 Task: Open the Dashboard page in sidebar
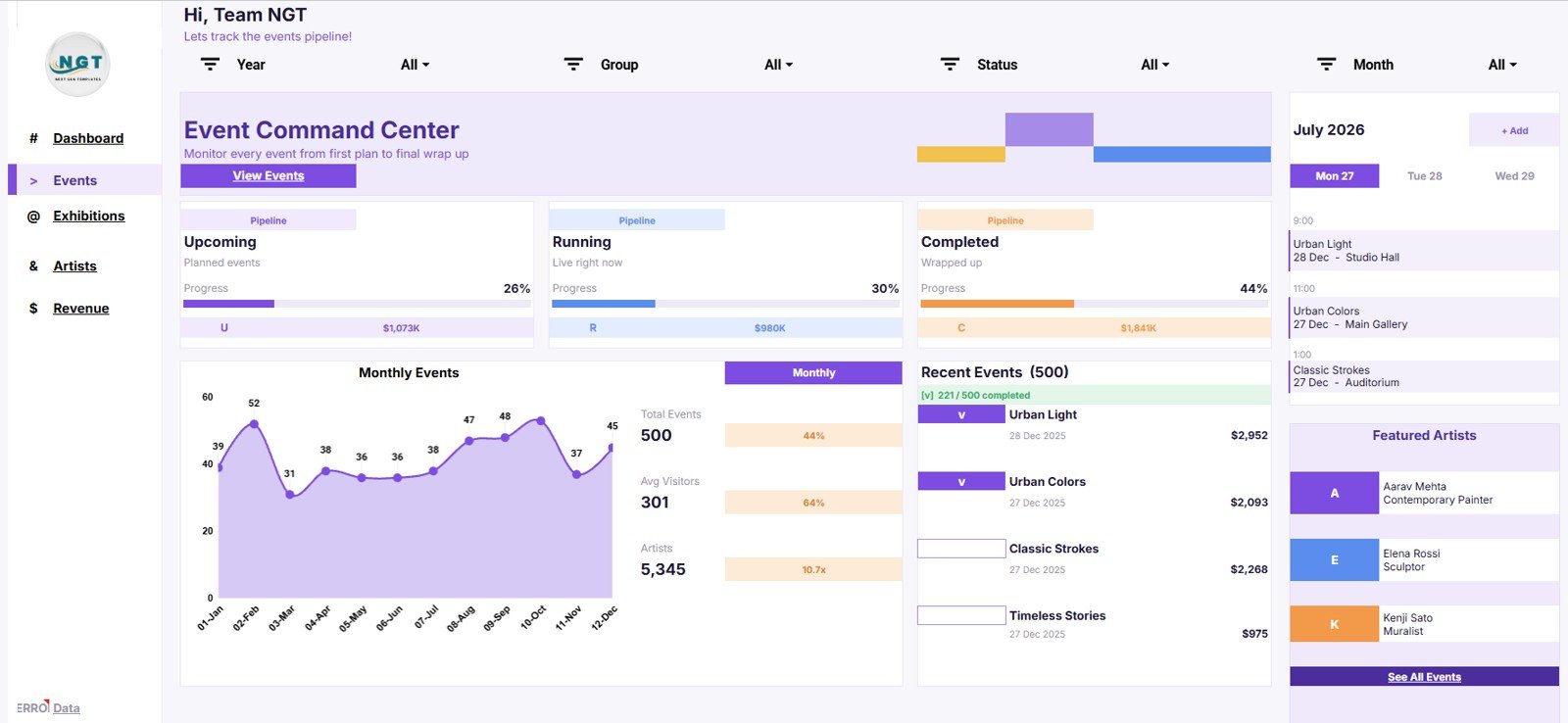(x=88, y=138)
